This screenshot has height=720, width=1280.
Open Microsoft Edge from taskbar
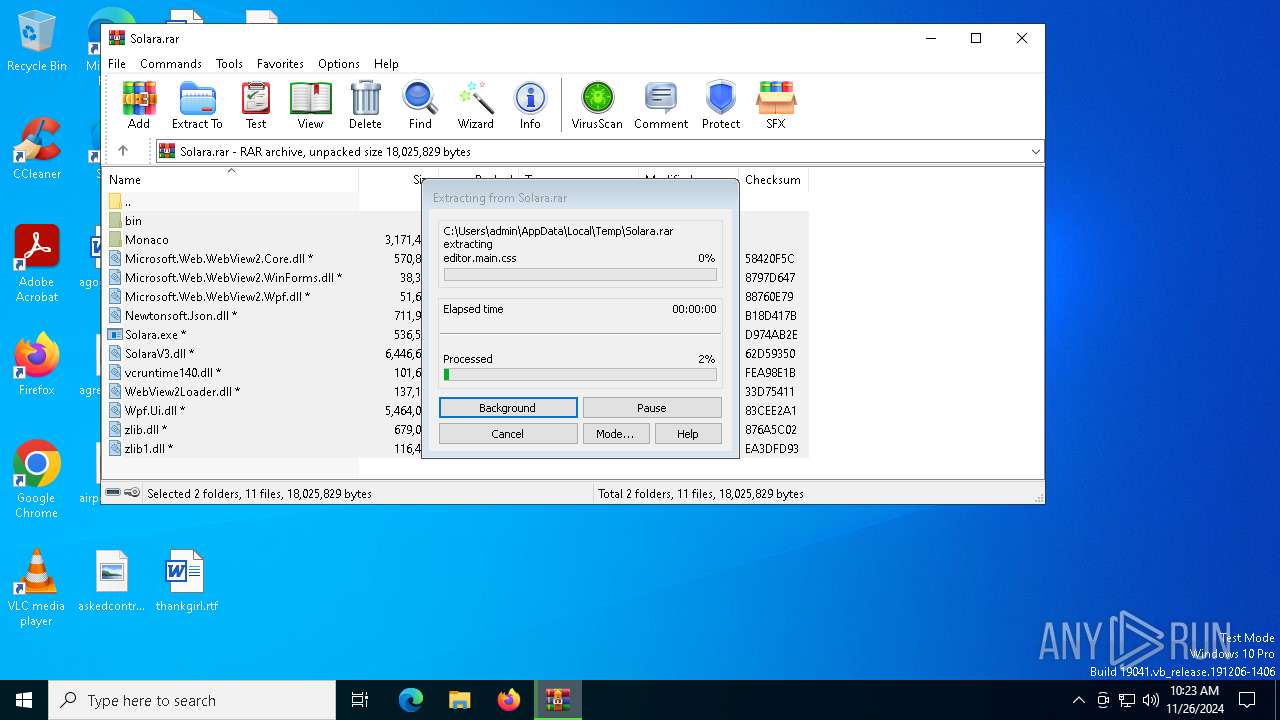411,700
